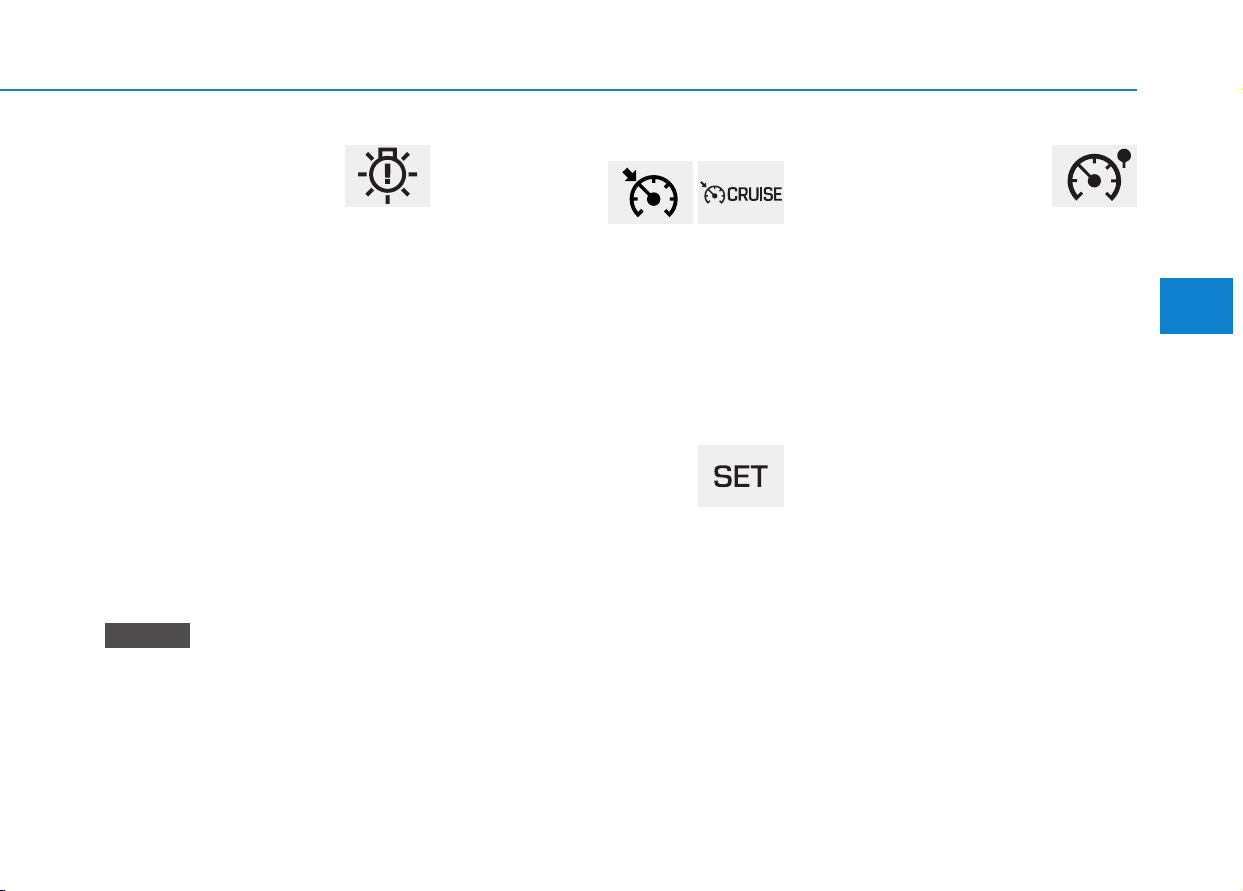Click the speed limiter gauge icon
This screenshot has width=1243, height=891.
(1094, 176)
